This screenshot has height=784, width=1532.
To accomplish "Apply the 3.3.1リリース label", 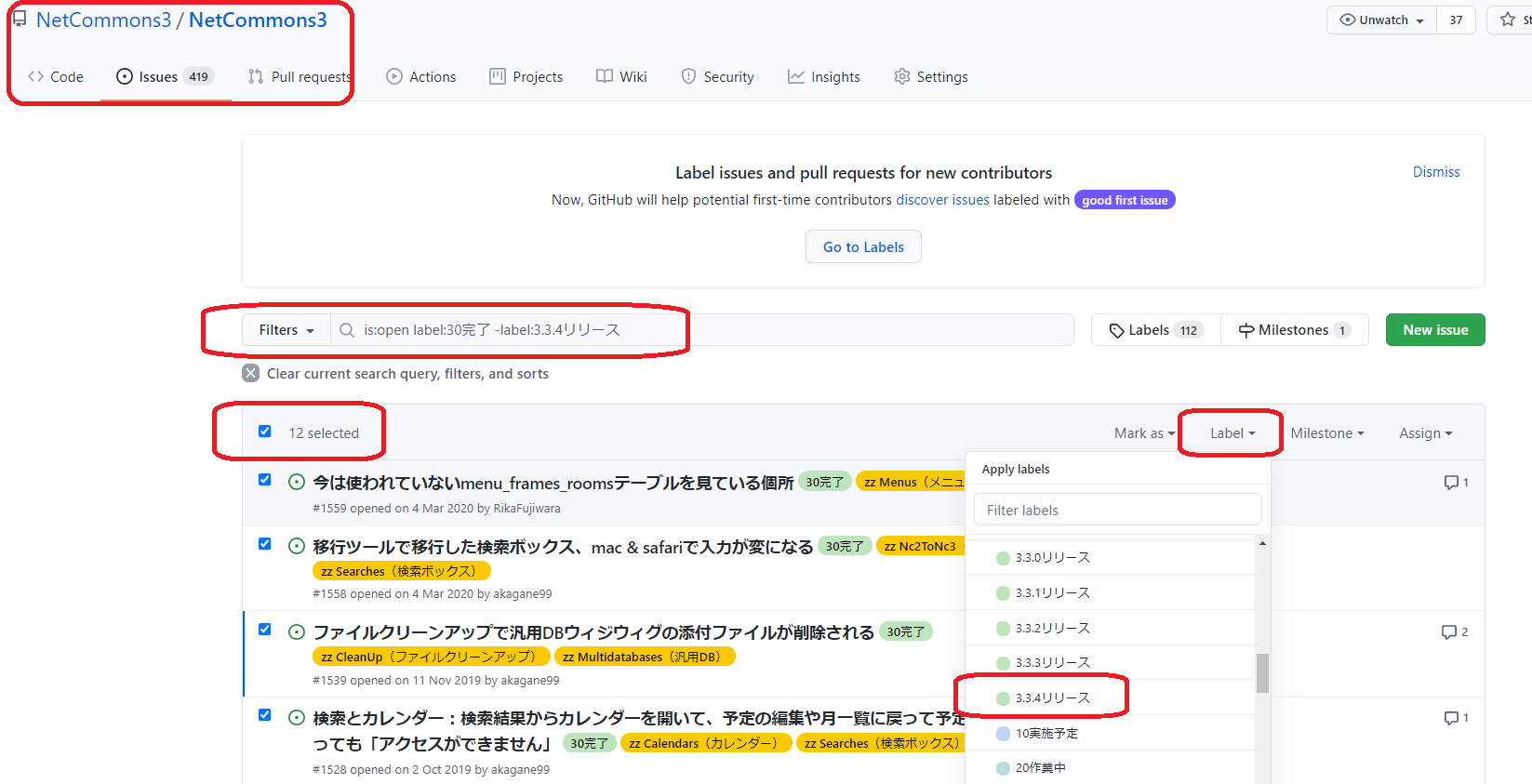I will 1111,592.
